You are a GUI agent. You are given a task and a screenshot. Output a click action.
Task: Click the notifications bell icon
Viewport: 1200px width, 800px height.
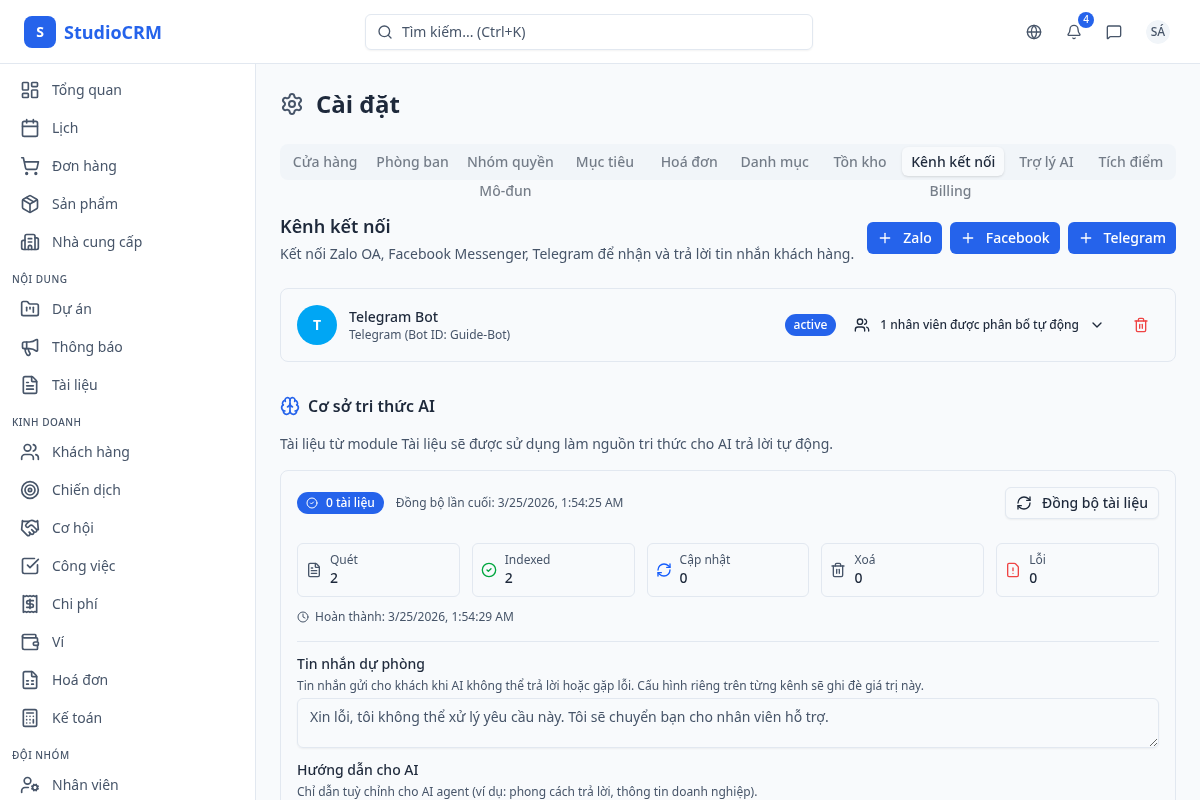(x=1074, y=32)
